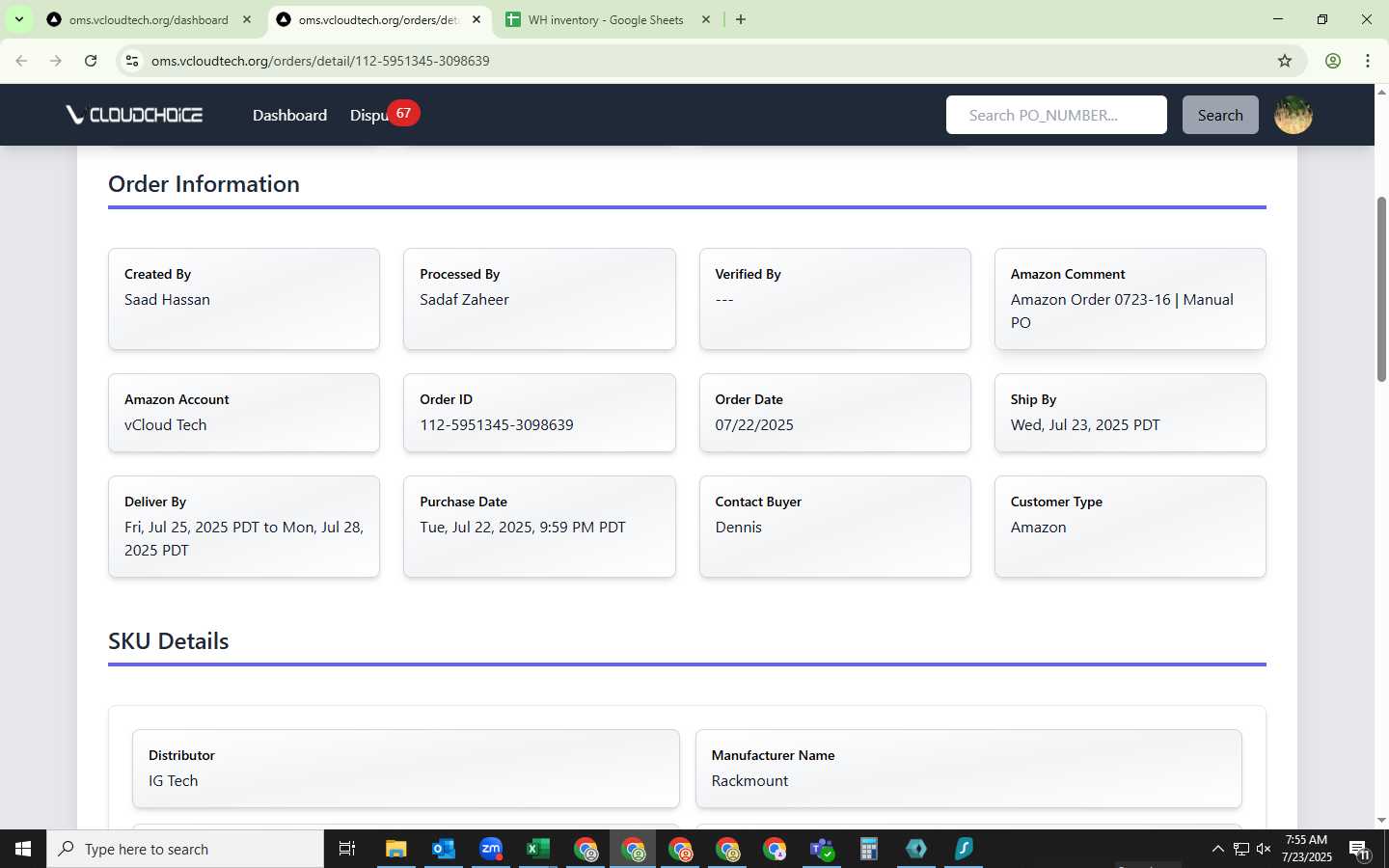1389x868 pixels.
Task: Click Processed By value Sadaf Zaheer
Action: coord(464,300)
